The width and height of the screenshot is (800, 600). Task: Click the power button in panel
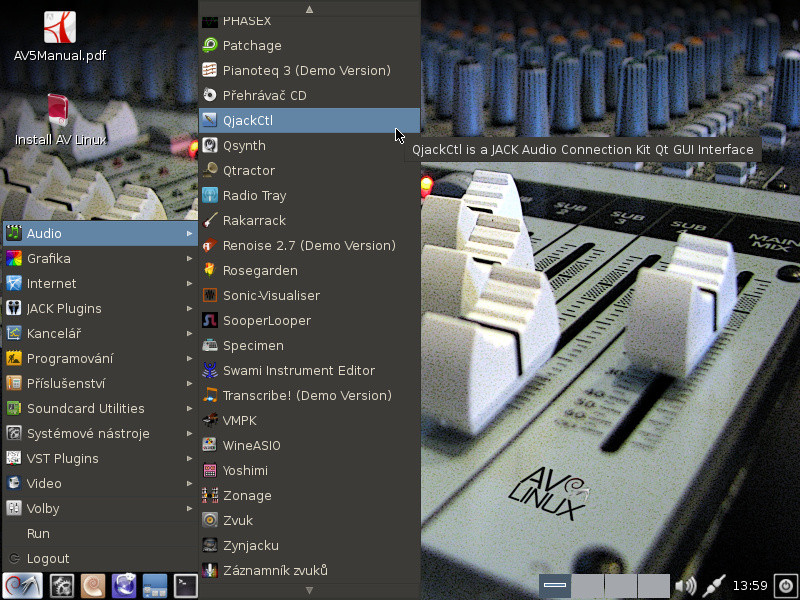[x=786, y=585]
